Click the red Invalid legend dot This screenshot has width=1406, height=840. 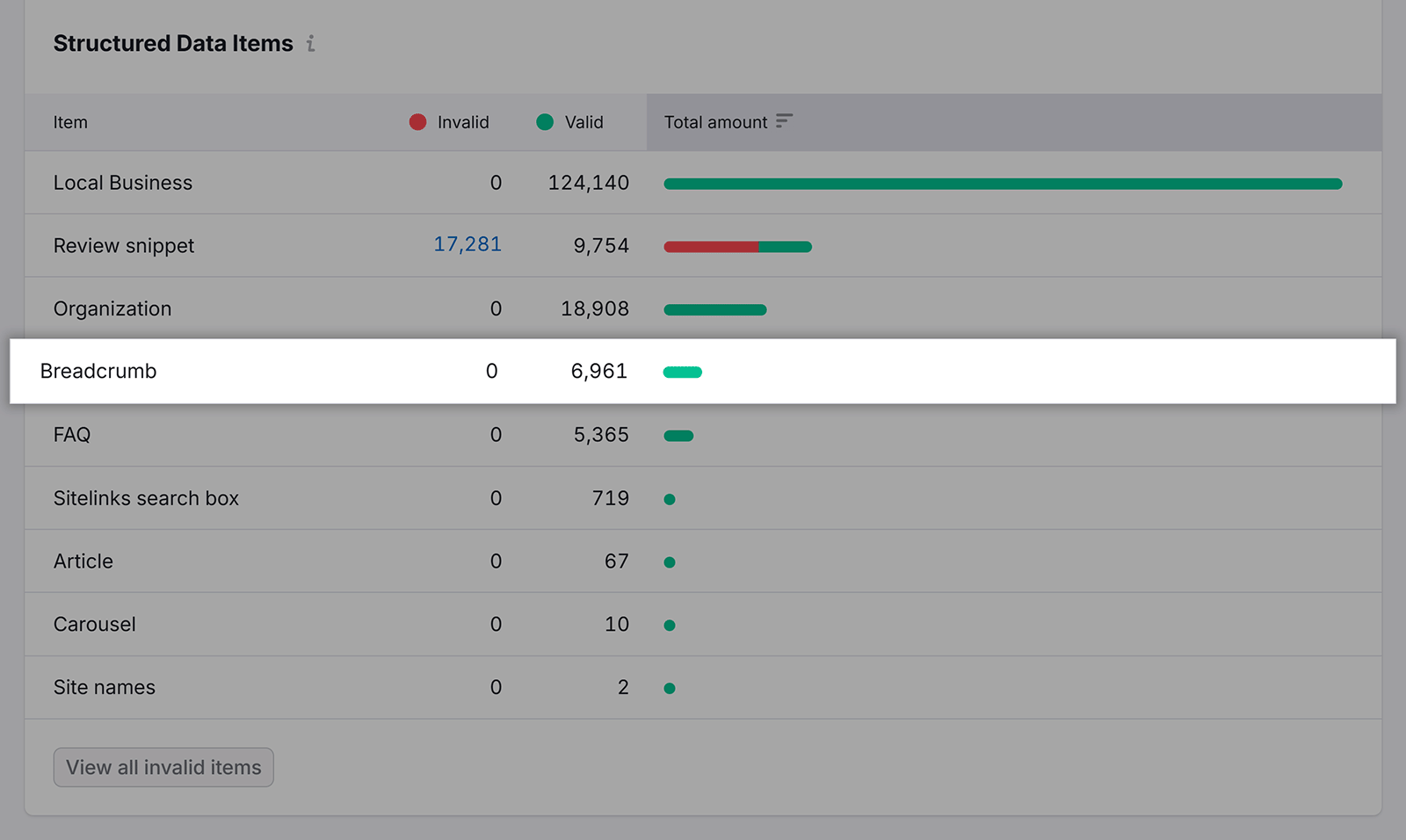pos(417,122)
